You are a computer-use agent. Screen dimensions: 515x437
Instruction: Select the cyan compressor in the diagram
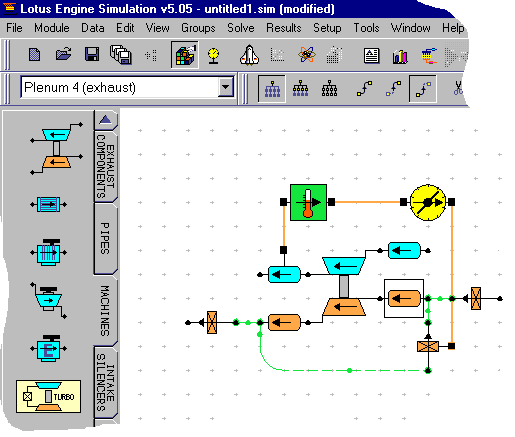344,266
